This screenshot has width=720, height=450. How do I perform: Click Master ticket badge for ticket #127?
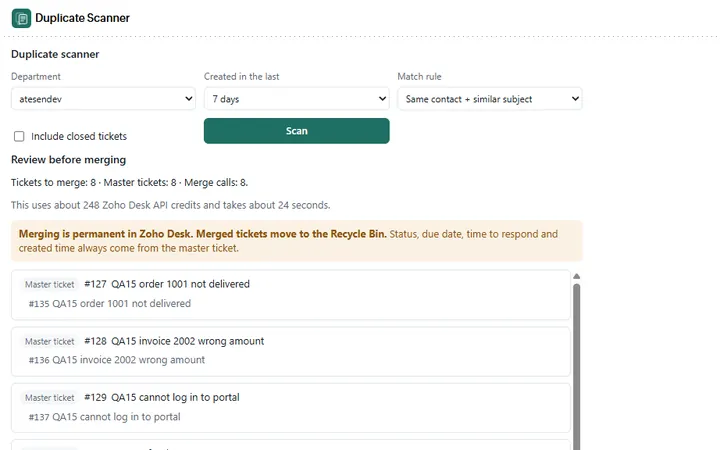50,285
